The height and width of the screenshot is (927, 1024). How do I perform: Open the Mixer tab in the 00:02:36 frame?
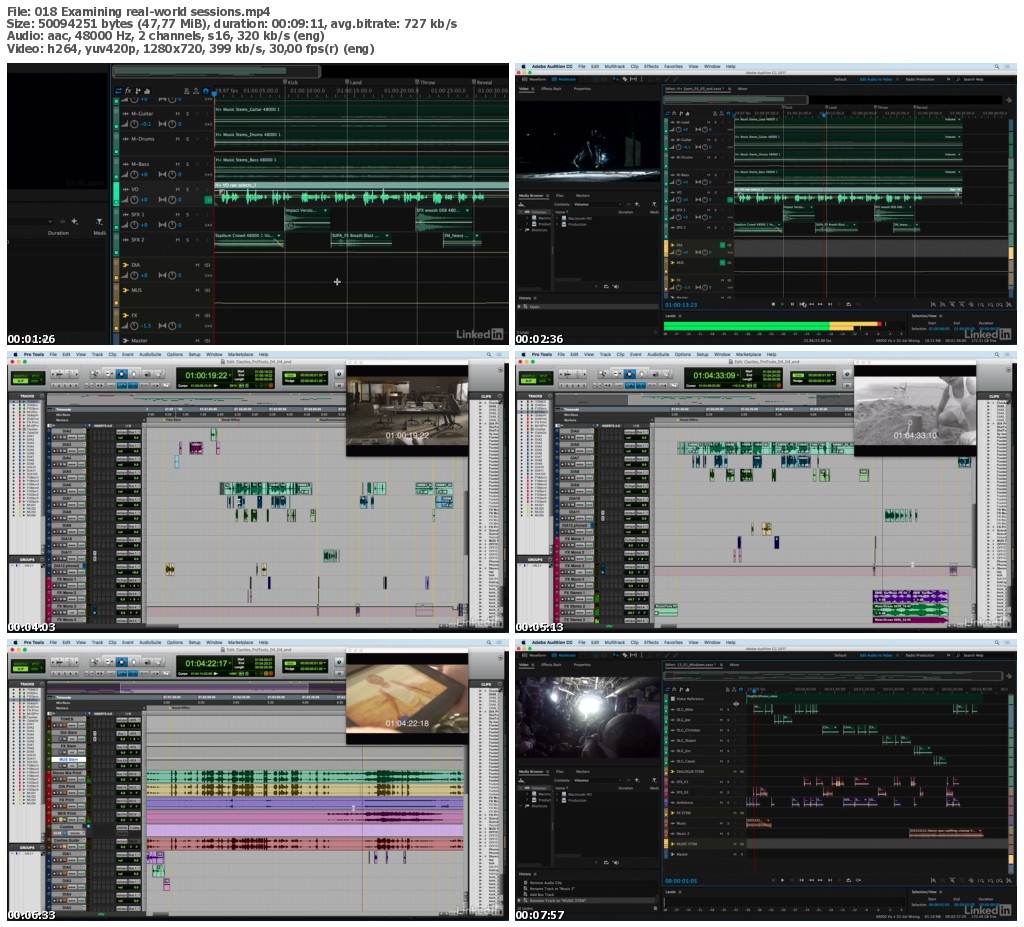coord(743,88)
